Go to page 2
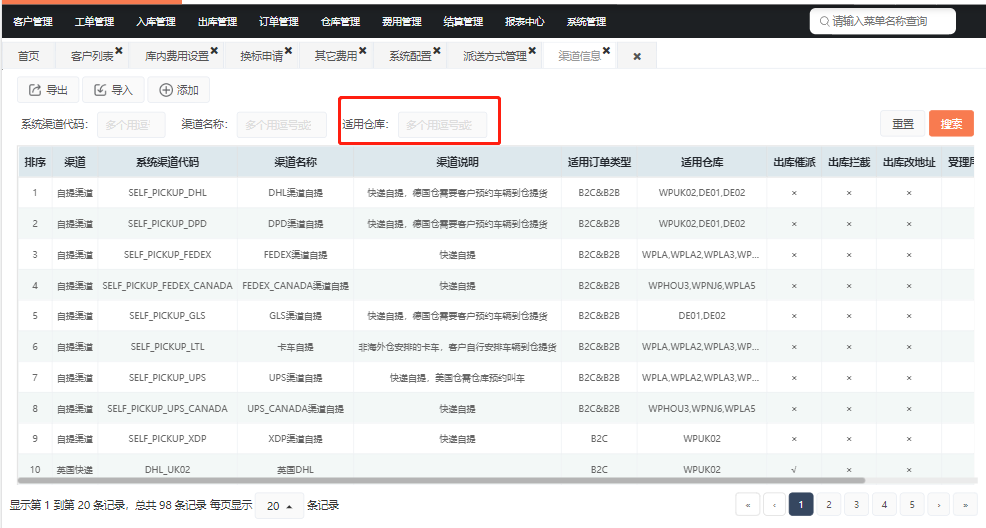 pyautogui.click(x=829, y=504)
